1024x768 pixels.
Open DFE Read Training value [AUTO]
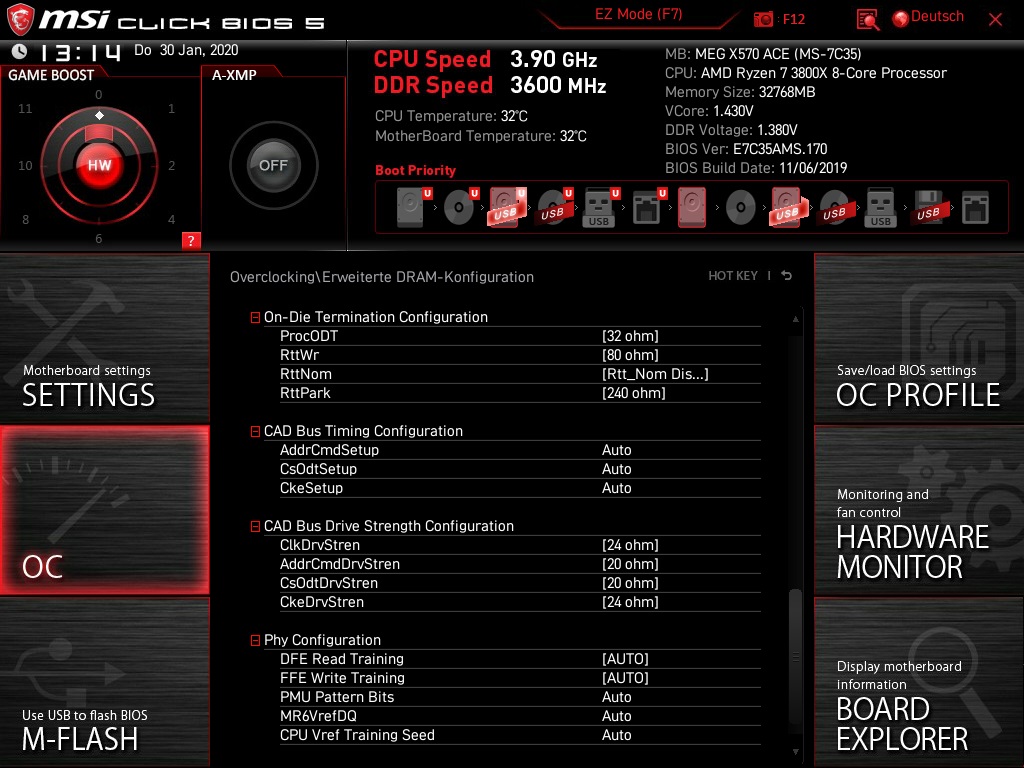pyautogui.click(x=625, y=659)
